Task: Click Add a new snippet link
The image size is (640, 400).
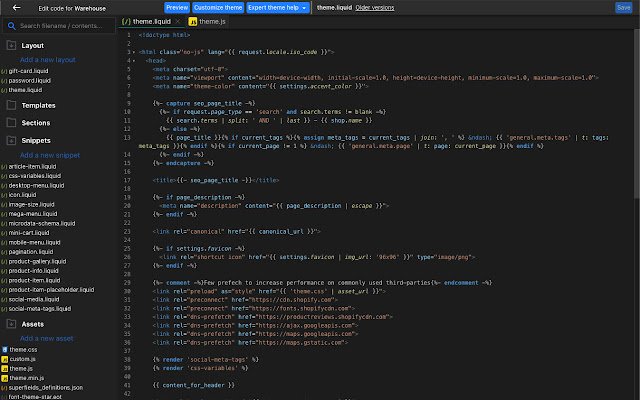Action: pos(50,155)
